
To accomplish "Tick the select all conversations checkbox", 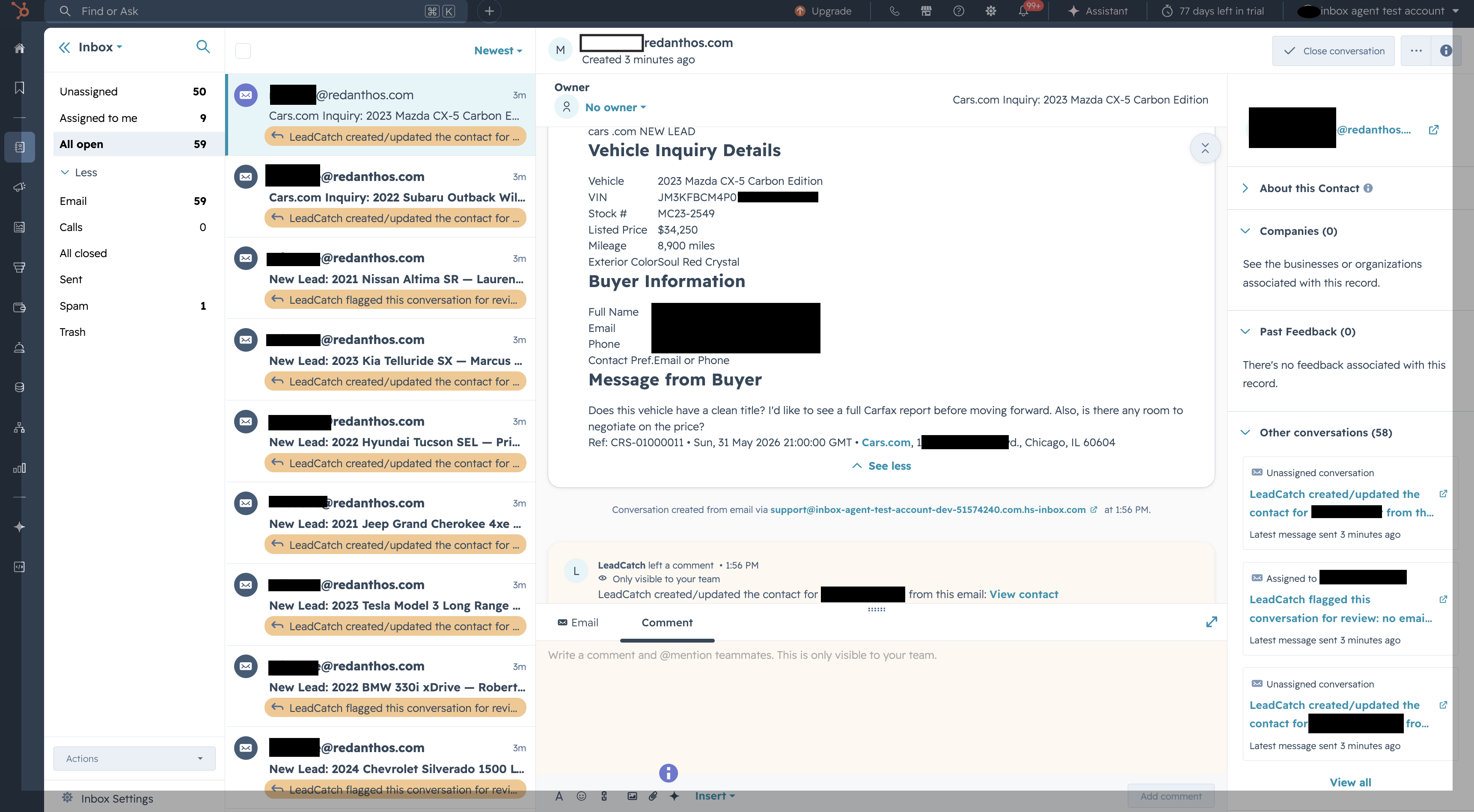I will pyautogui.click(x=243, y=51).
